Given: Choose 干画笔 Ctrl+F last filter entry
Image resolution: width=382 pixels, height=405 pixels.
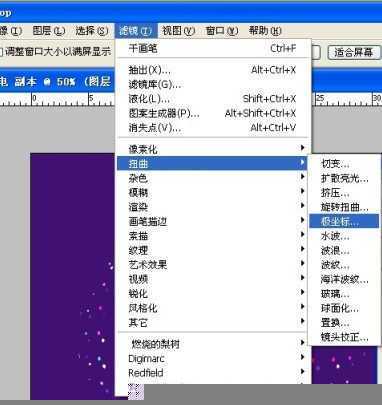Looking at the screenshot, I should [212, 49].
